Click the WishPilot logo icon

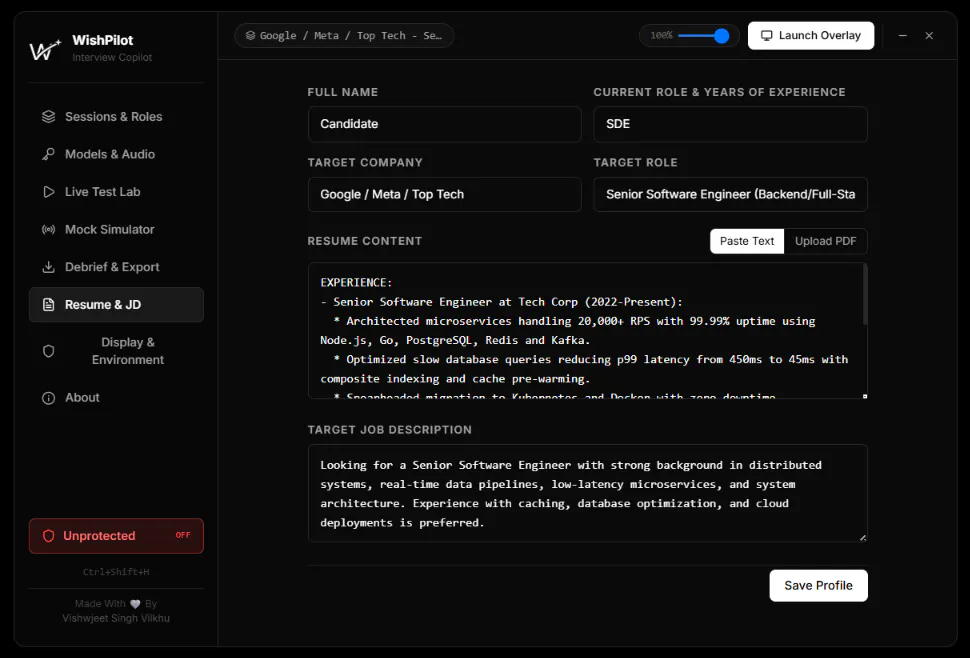pos(45,49)
